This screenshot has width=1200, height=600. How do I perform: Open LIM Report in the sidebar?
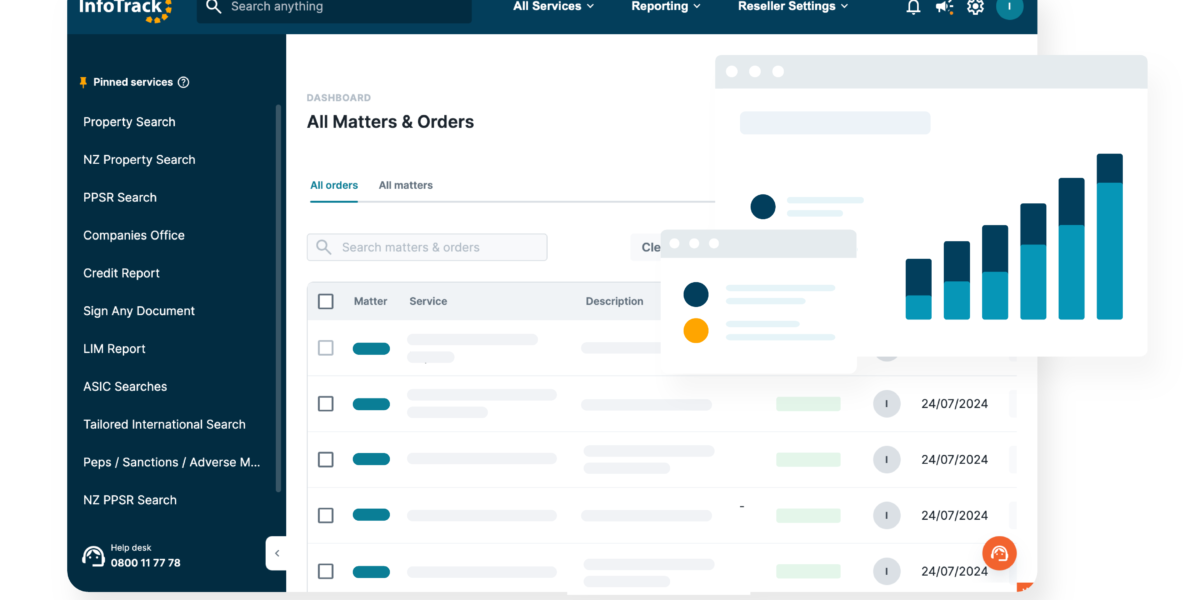(114, 349)
